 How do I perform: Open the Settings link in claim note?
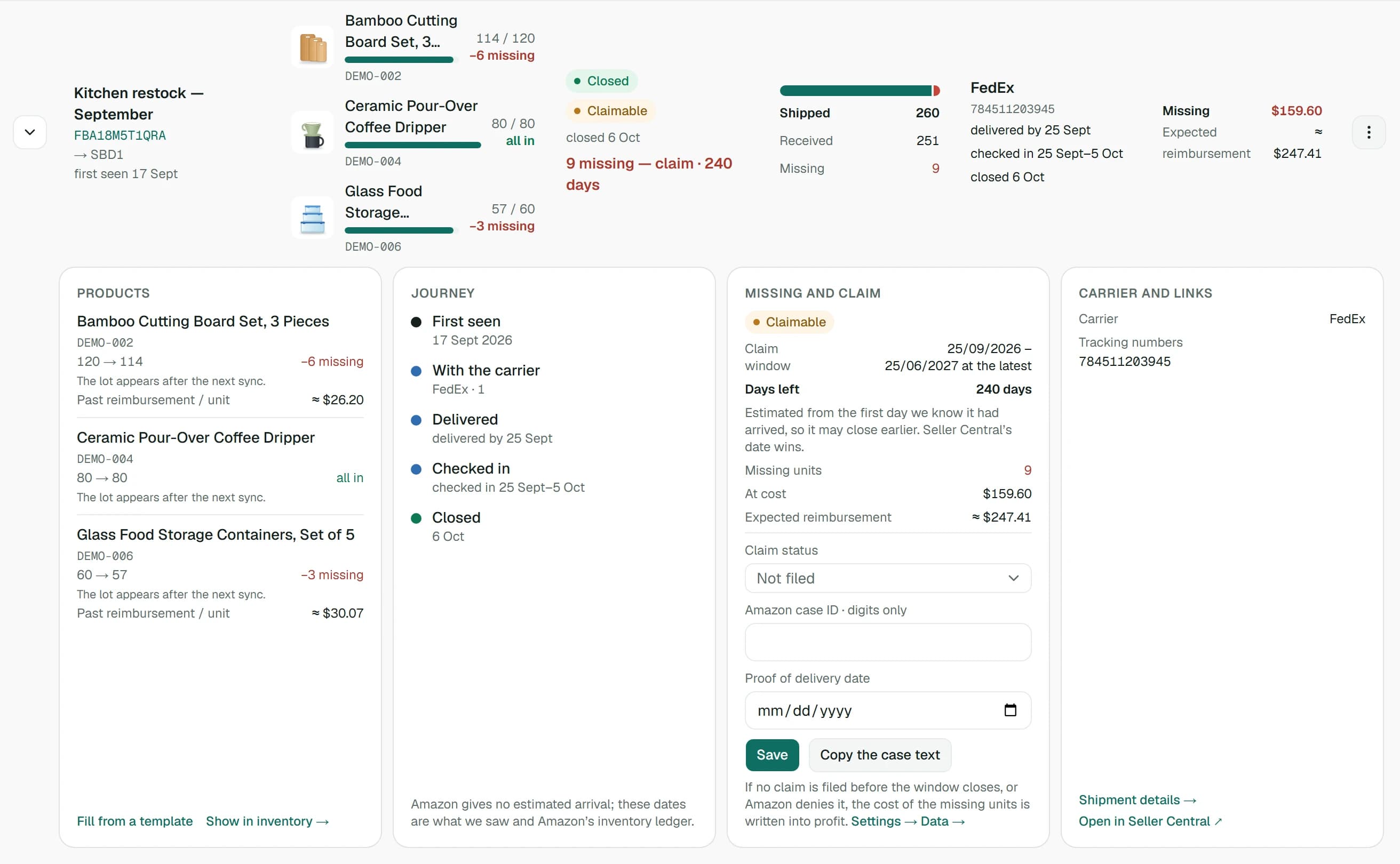[x=883, y=821]
